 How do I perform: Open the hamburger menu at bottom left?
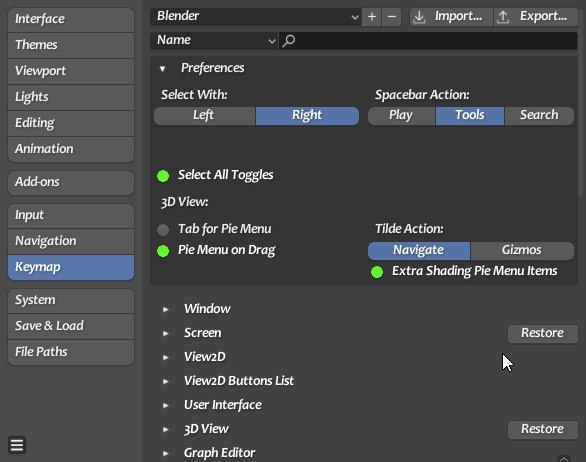pos(17,445)
